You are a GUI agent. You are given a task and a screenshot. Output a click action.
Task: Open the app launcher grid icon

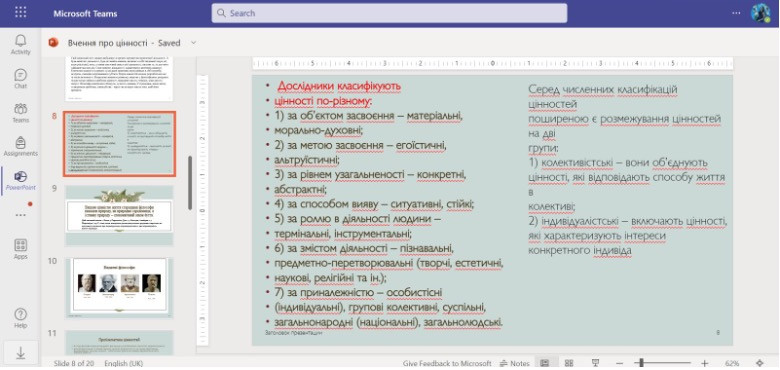coord(20,12)
